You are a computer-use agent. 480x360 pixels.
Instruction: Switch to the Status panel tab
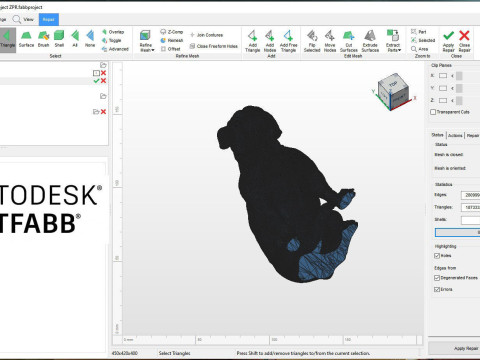coord(437,135)
